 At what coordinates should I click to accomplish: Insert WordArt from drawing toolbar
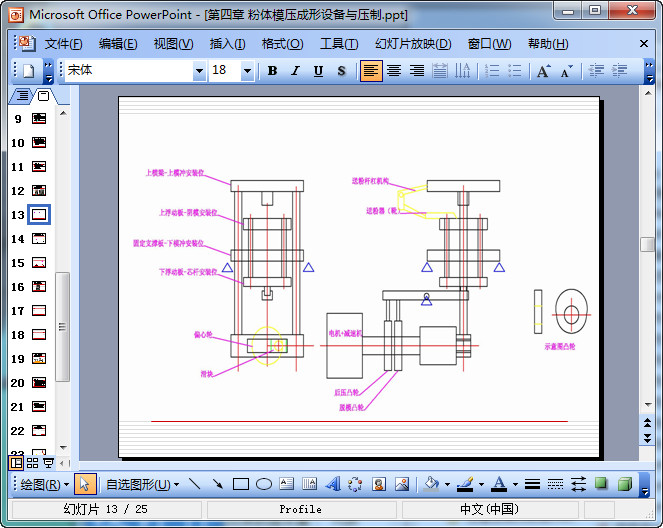pos(333,484)
